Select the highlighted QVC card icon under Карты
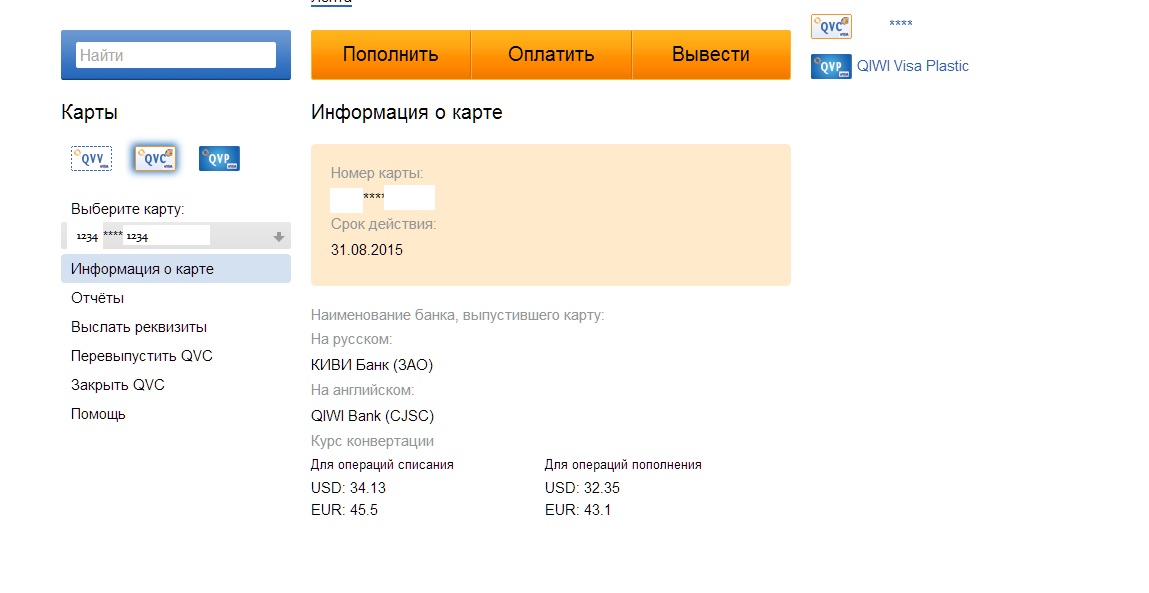 [155, 158]
